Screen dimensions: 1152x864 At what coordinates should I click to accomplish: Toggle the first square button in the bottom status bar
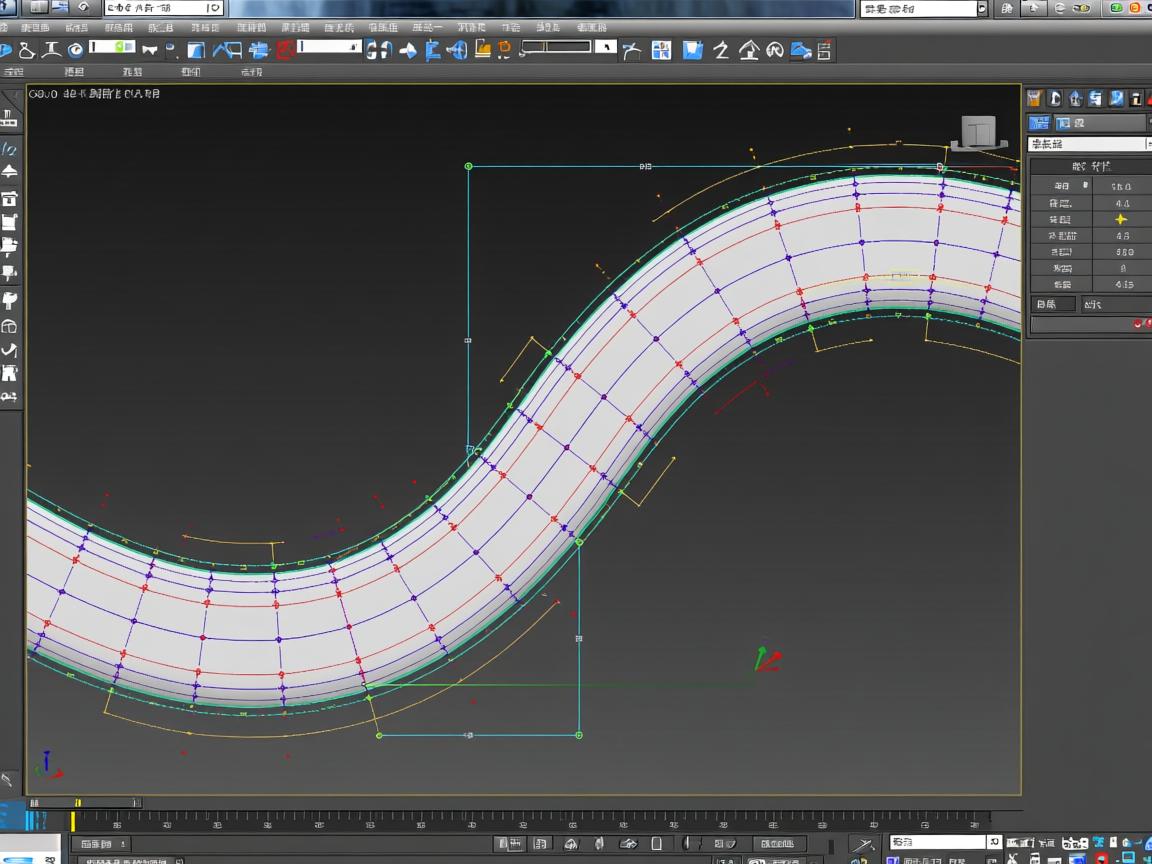(x=506, y=844)
